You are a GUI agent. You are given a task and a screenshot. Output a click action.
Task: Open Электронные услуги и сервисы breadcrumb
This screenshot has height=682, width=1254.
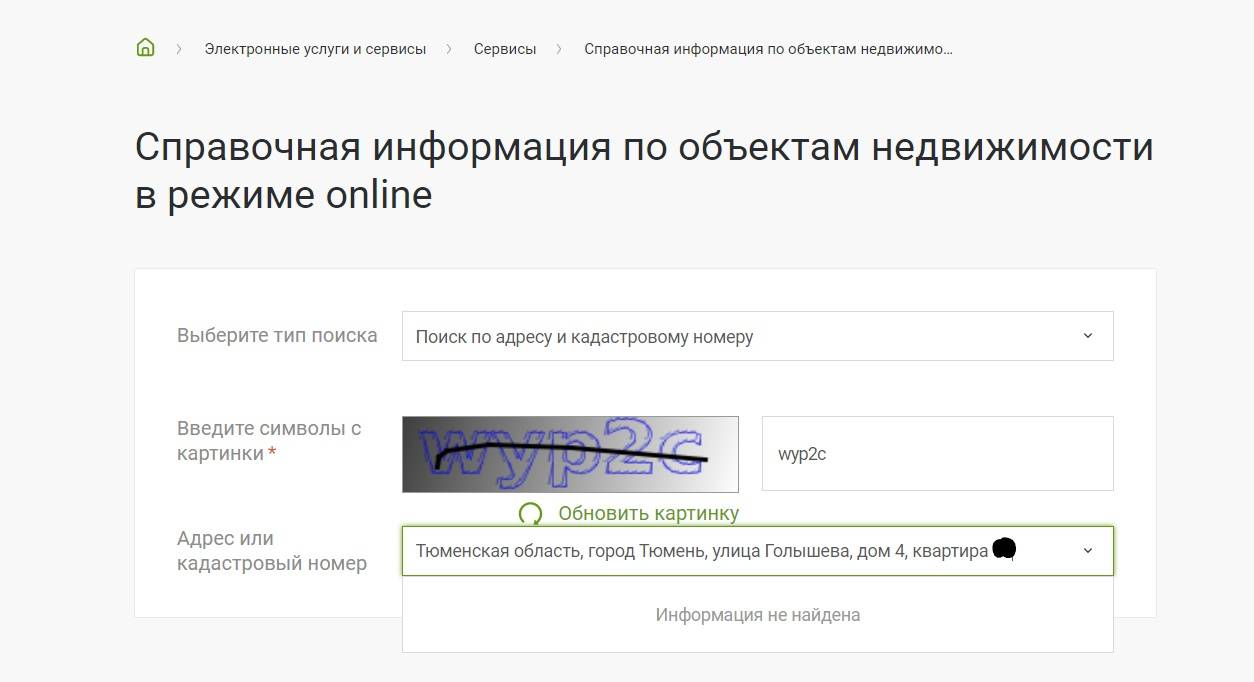click(x=315, y=49)
